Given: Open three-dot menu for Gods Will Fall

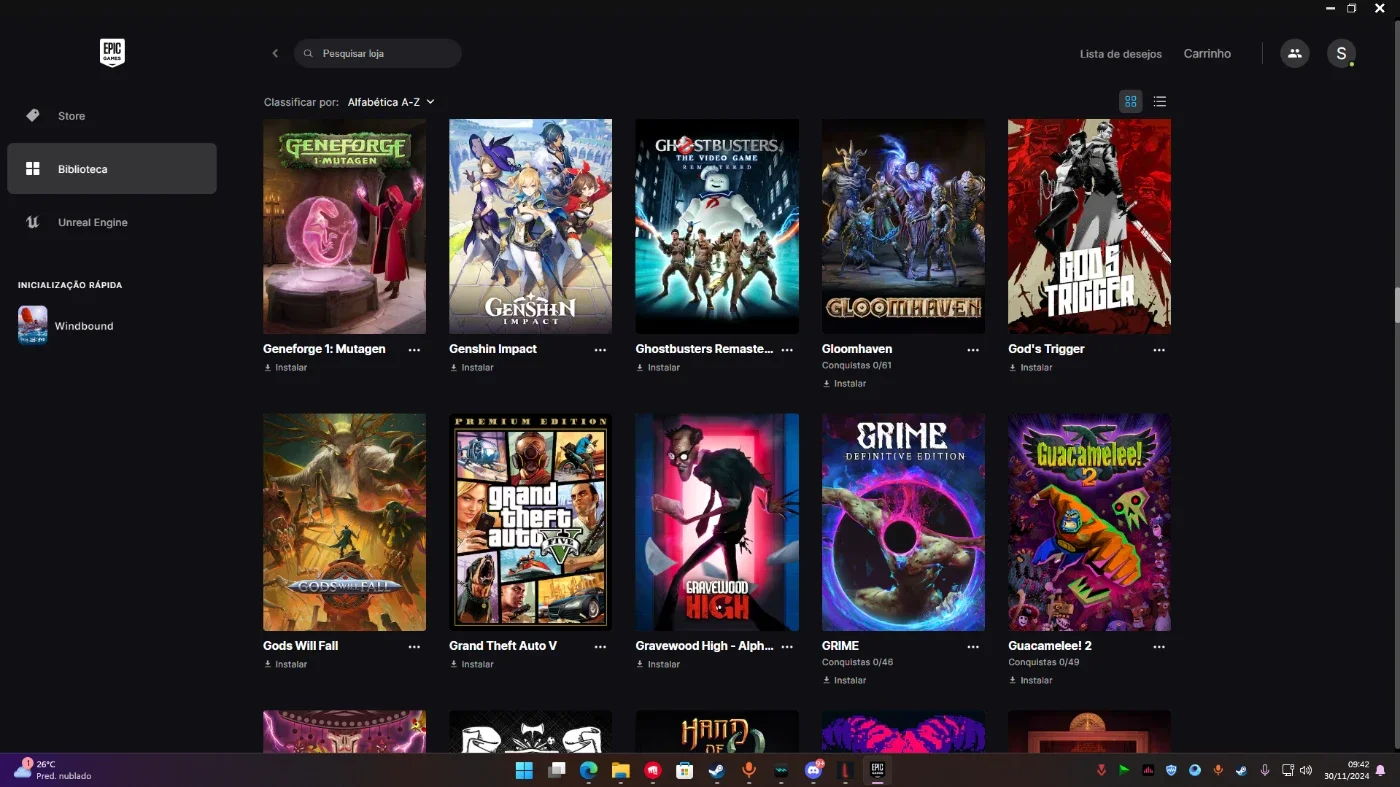Looking at the screenshot, I should pos(414,647).
